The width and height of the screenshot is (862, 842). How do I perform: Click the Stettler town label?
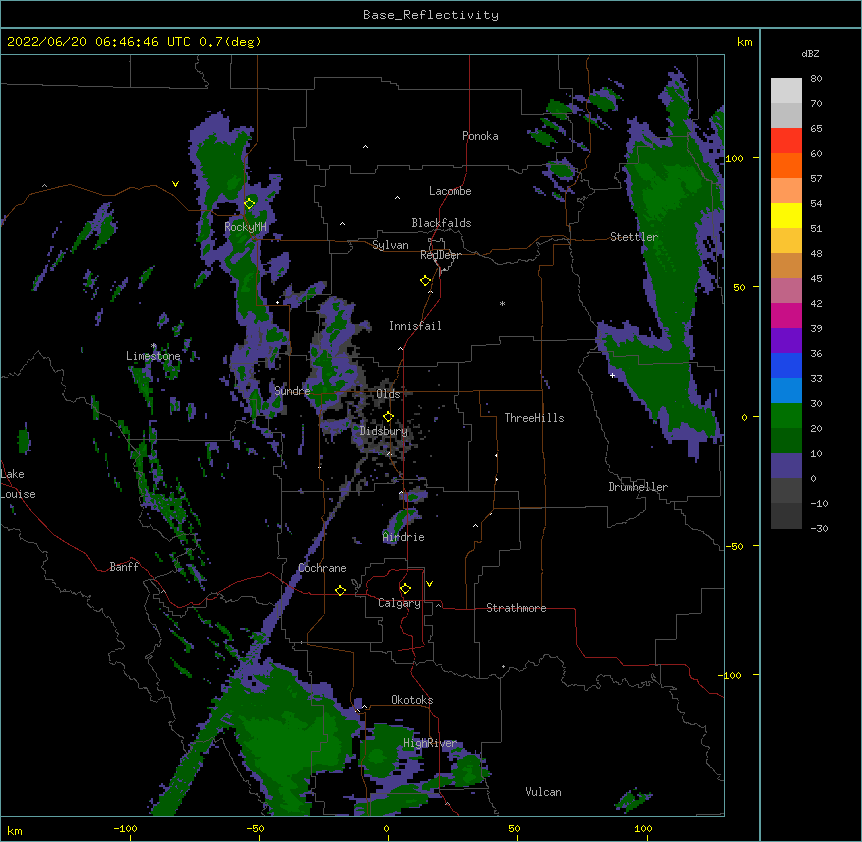point(634,237)
